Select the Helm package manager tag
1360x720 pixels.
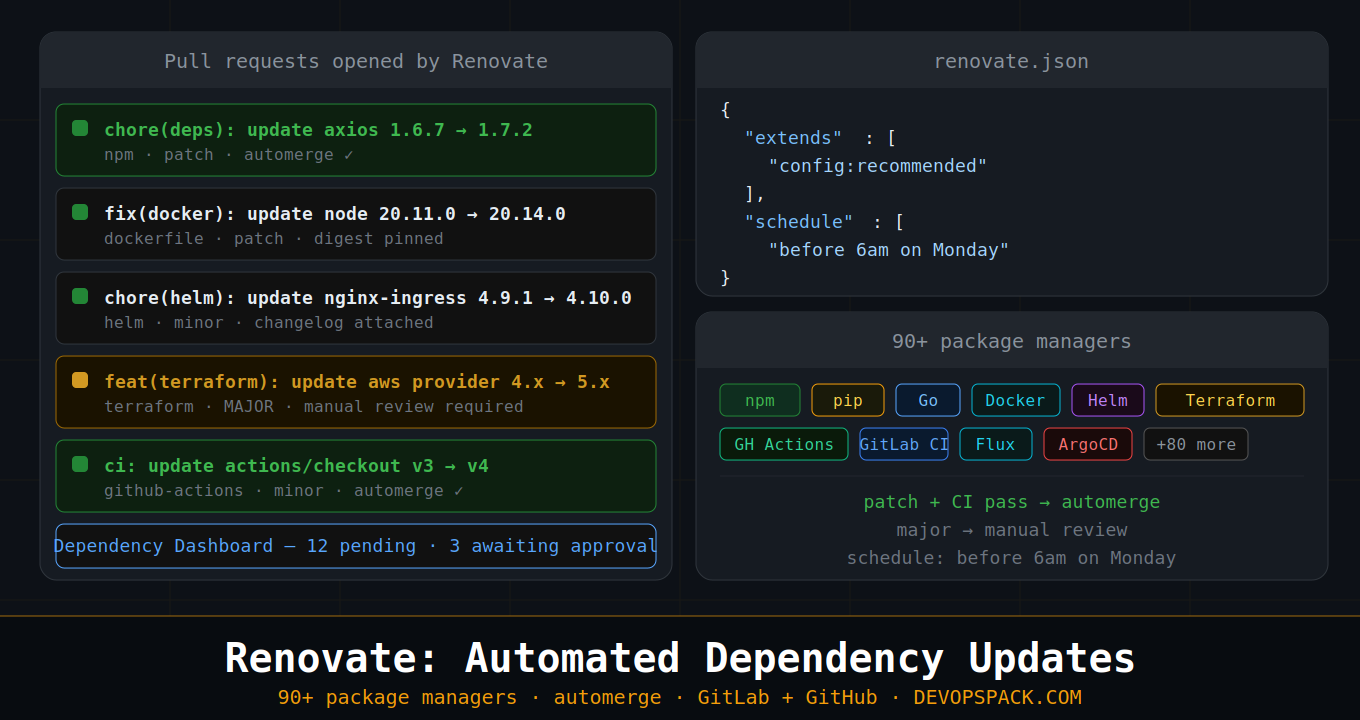1108,400
